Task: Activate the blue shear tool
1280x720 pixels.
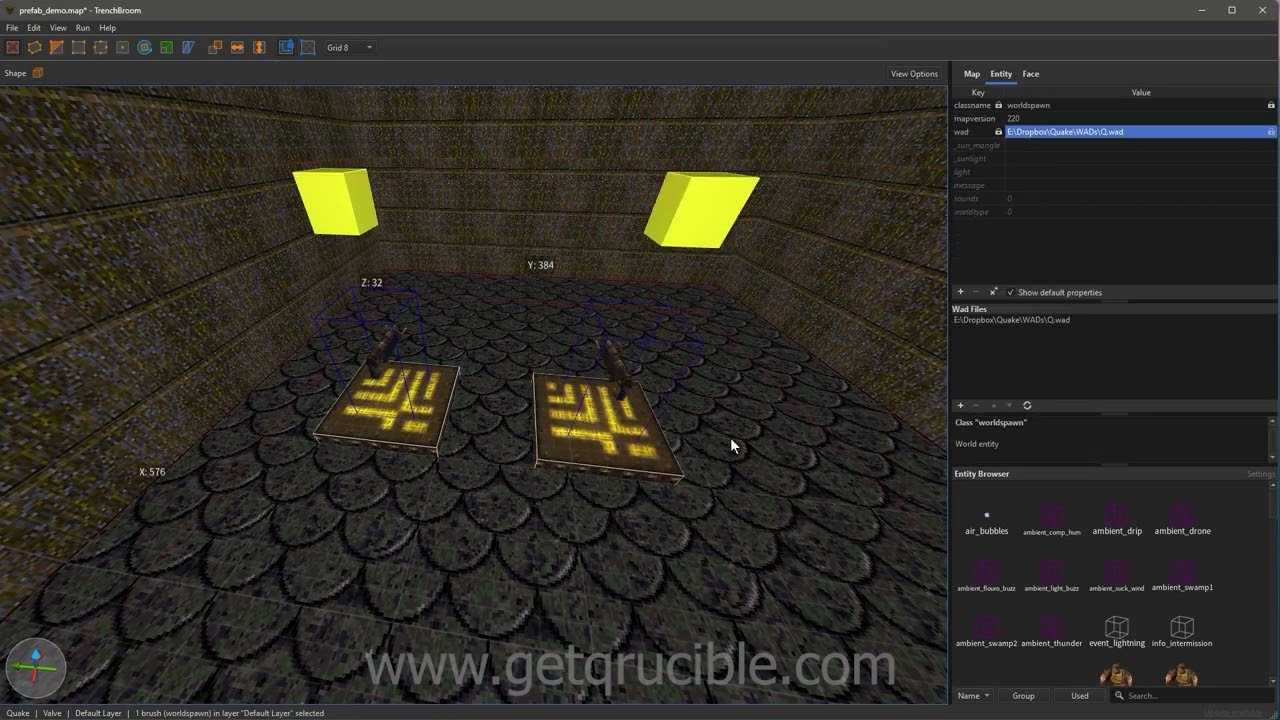Action: (x=188, y=47)
